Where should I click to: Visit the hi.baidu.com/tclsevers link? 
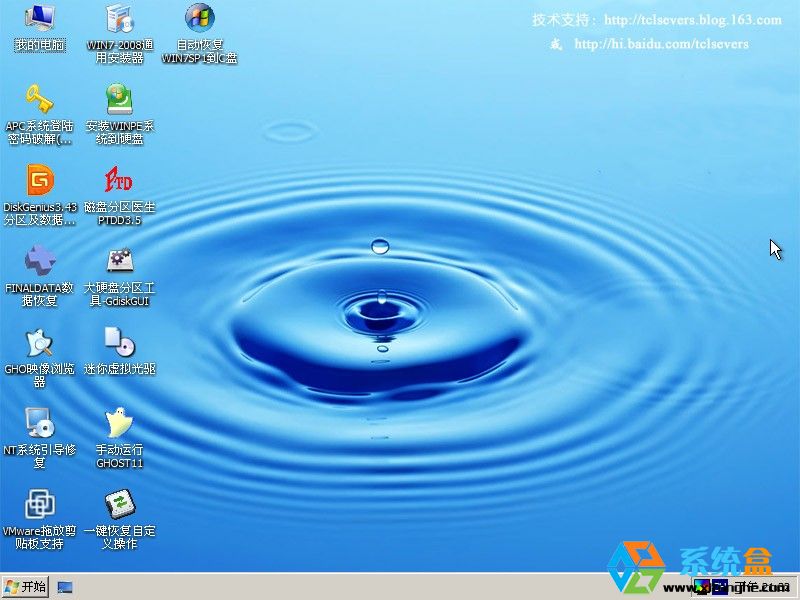pos(662,43)
